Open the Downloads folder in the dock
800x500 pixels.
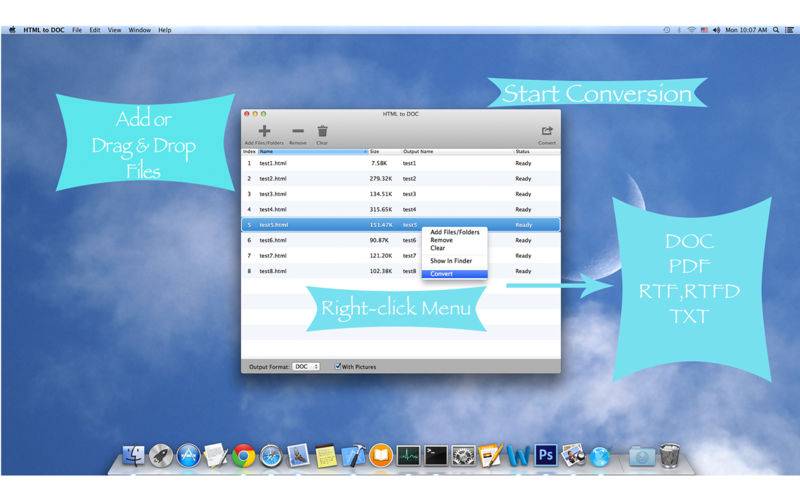(x=642, y=456)
